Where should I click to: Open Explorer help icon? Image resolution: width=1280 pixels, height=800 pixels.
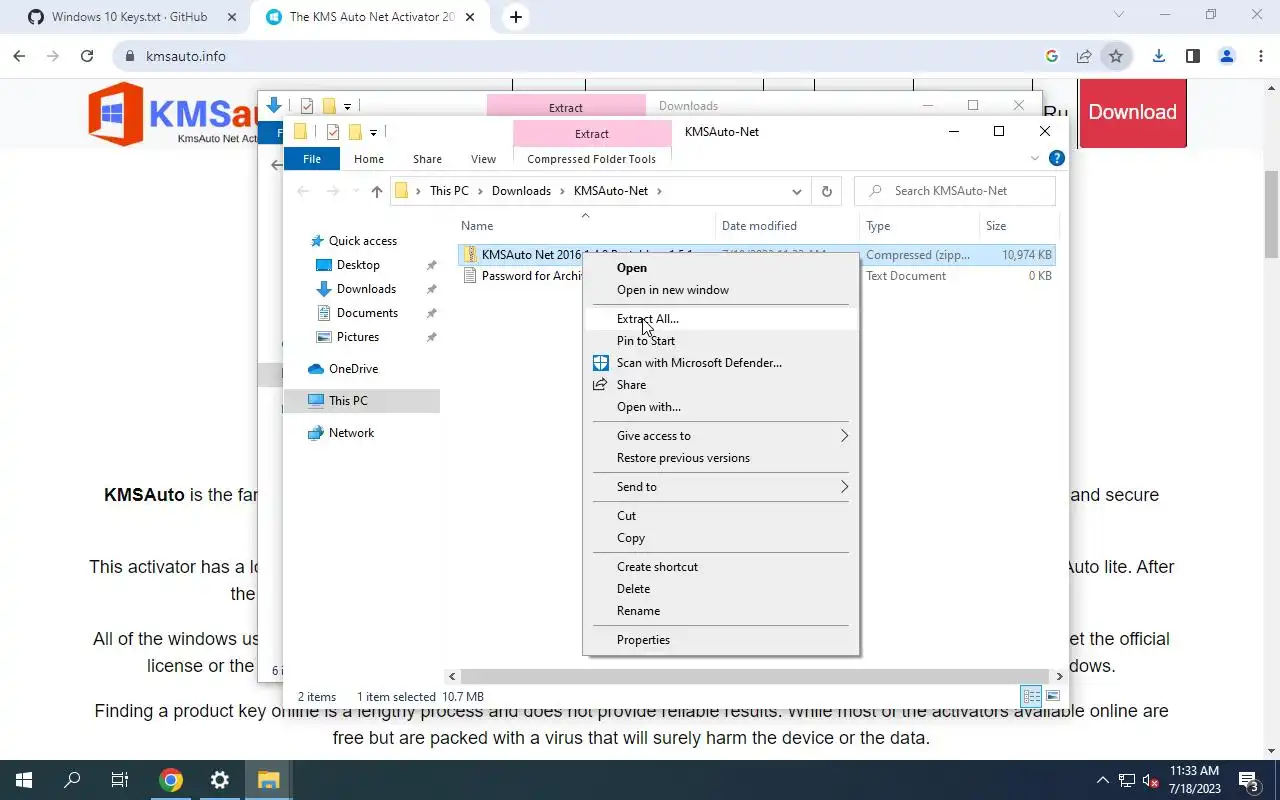click(1056, 158)
